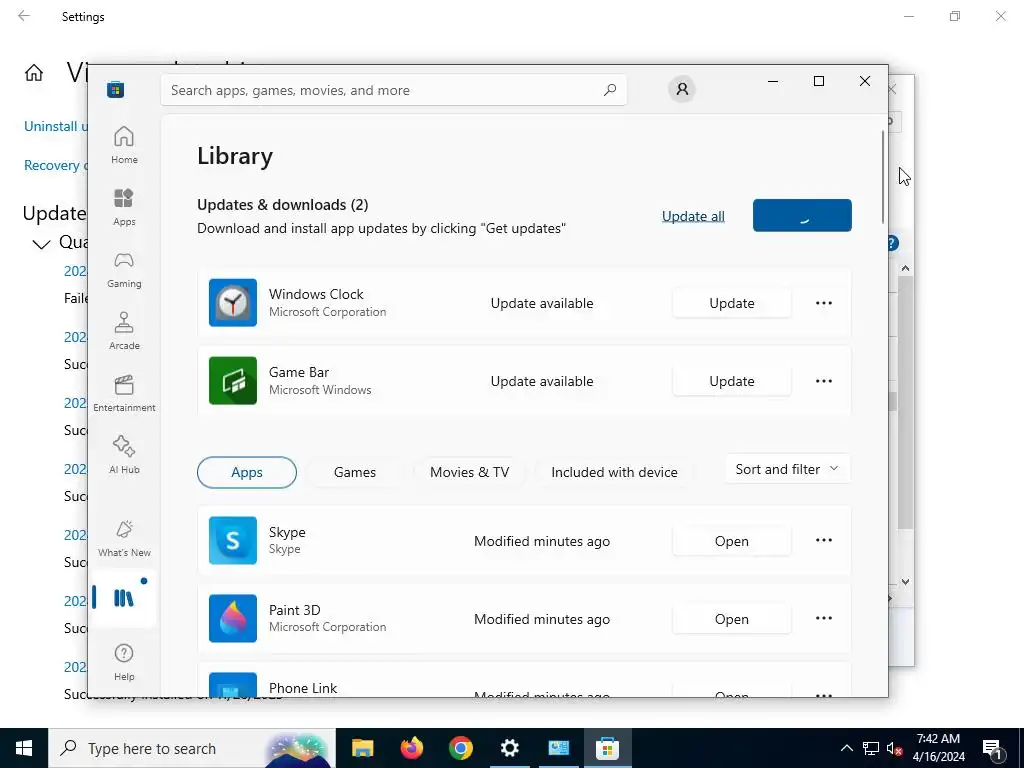Open more options for Game Bar

(x=824, y=381)
